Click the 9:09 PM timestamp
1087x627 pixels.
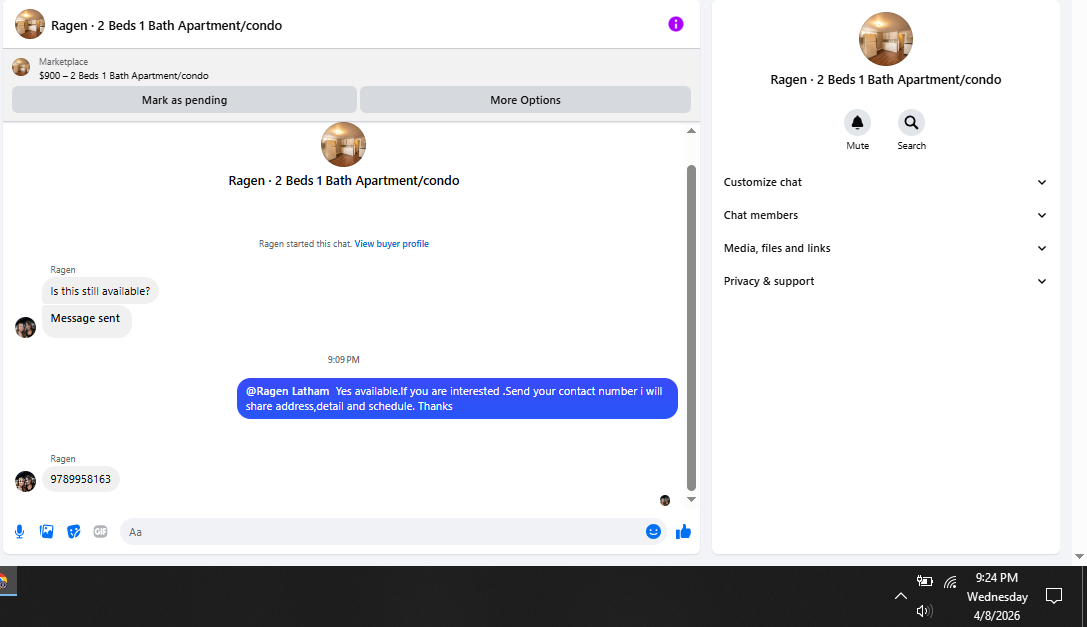tap(343, 360)
